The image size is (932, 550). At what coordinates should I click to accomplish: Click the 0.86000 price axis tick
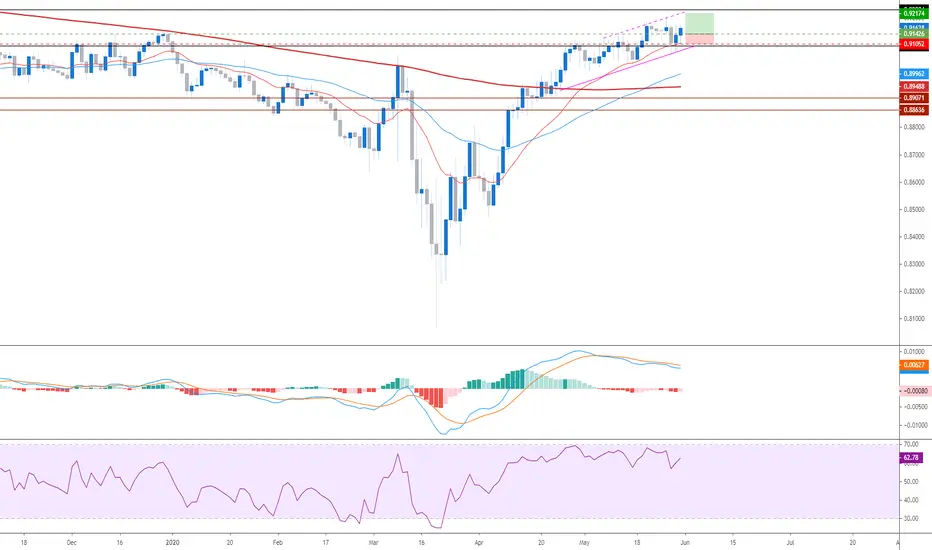point(914,182)
